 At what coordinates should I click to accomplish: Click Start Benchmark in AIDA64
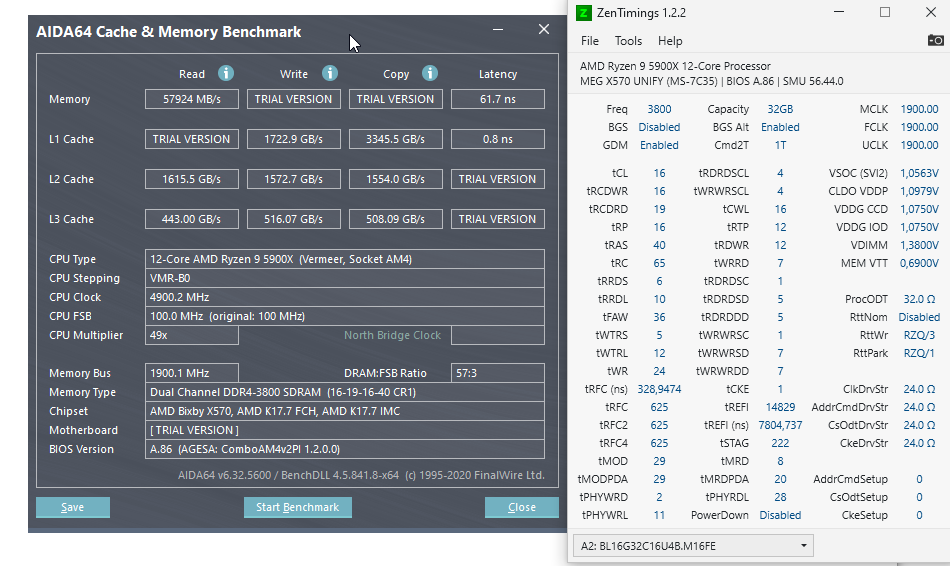tap(297, 507)
